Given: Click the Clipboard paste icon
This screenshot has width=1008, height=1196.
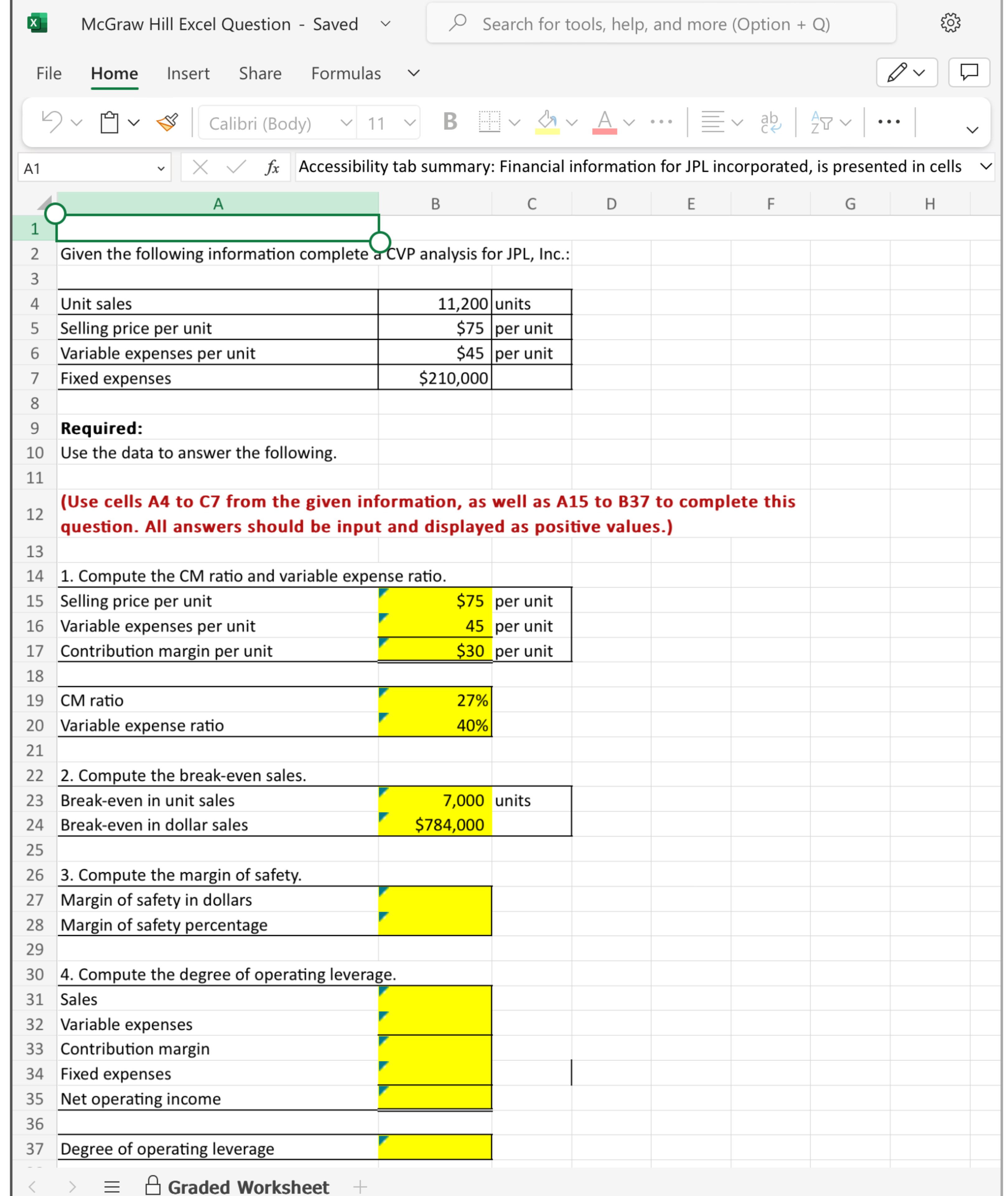Looking at the screenshot, I should (109, 122).
